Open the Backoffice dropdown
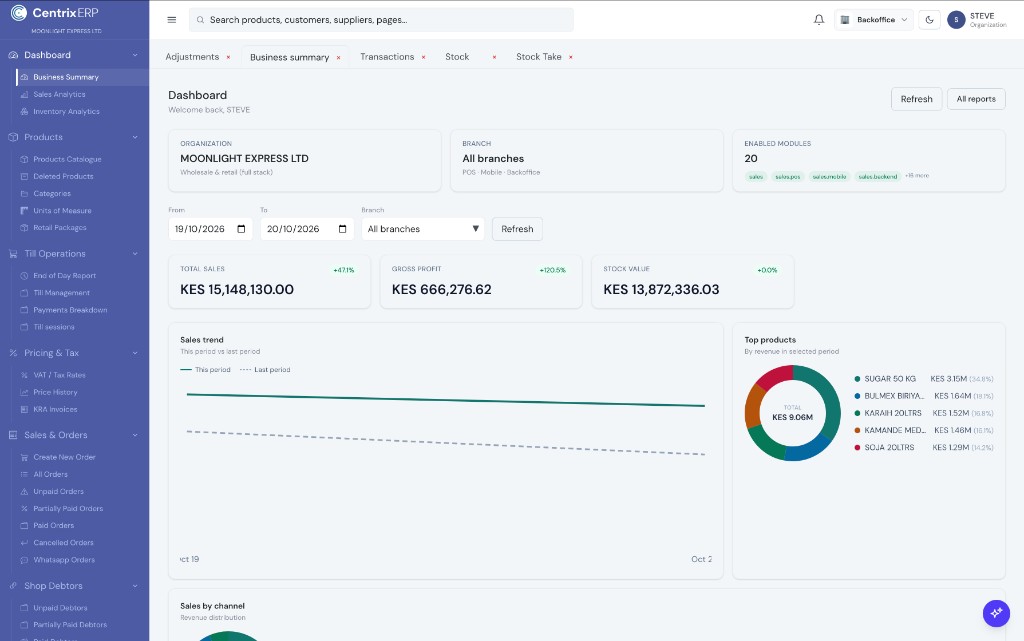 pyautogui.click(x=874, y=20)
